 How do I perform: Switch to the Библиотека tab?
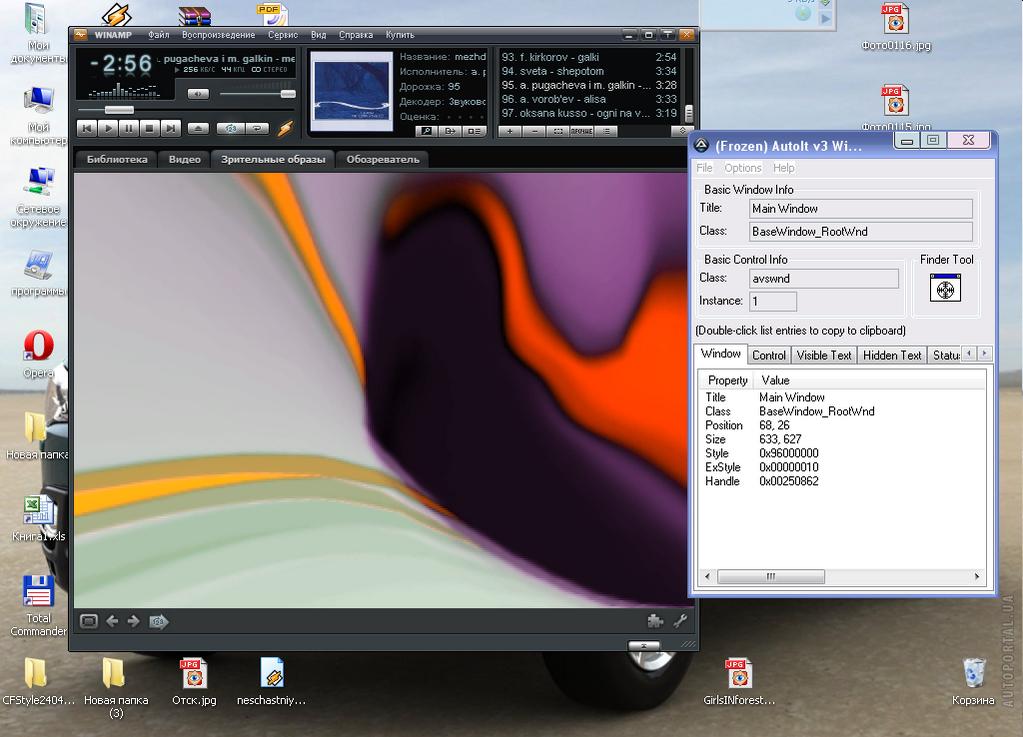[117, 159]
